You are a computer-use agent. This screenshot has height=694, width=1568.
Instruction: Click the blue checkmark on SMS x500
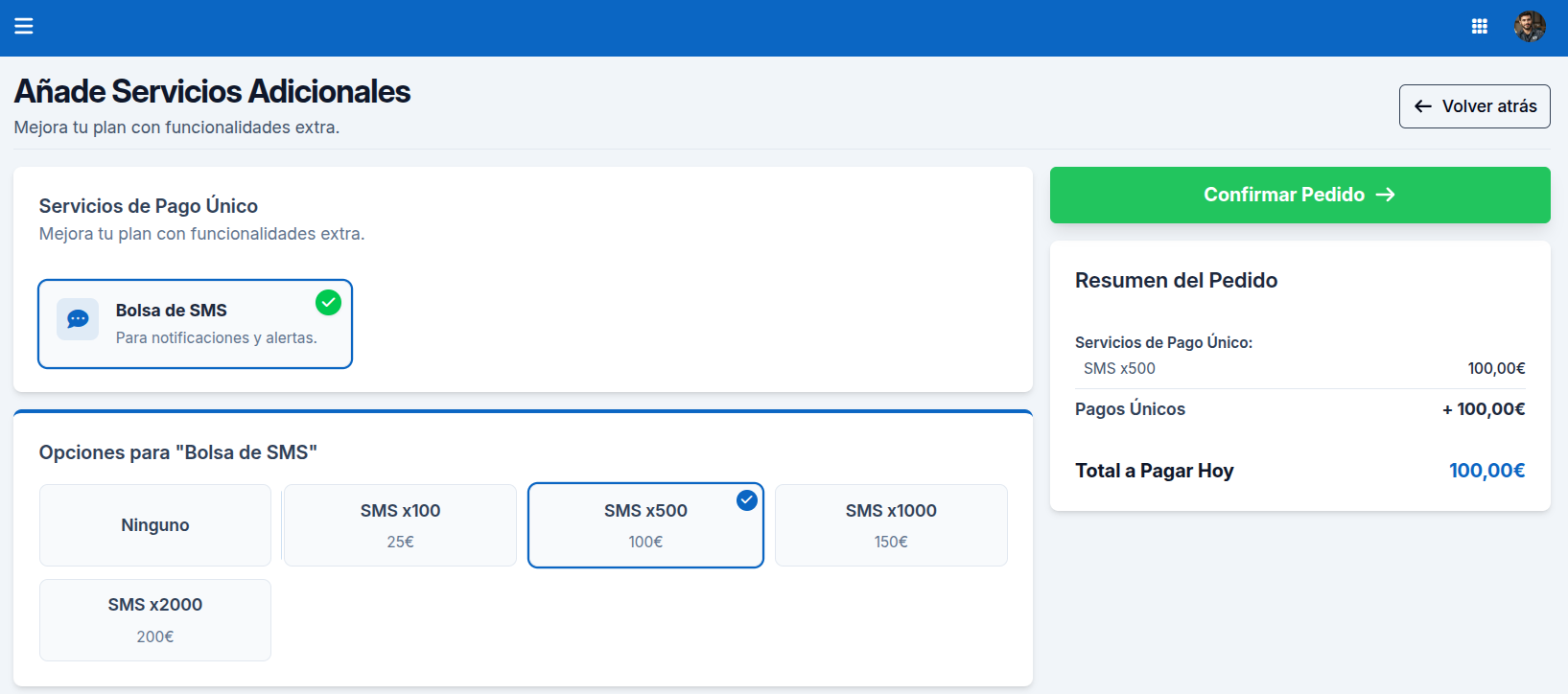click(746, 499)
